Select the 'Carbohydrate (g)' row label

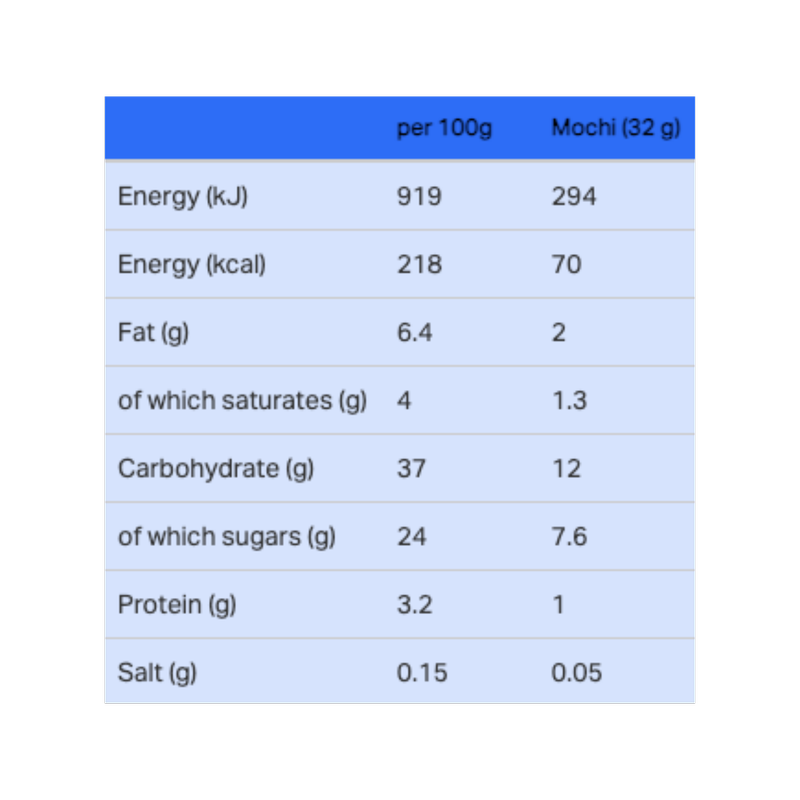[216, 468]
